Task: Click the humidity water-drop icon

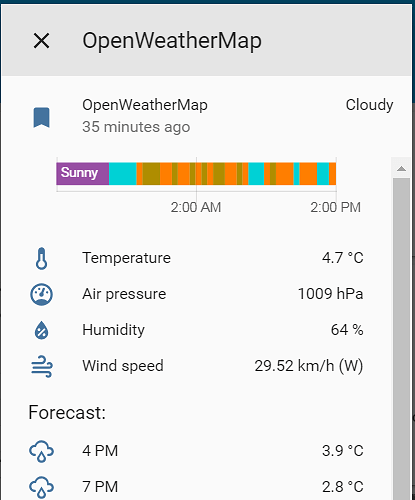Action: (41, 330)
